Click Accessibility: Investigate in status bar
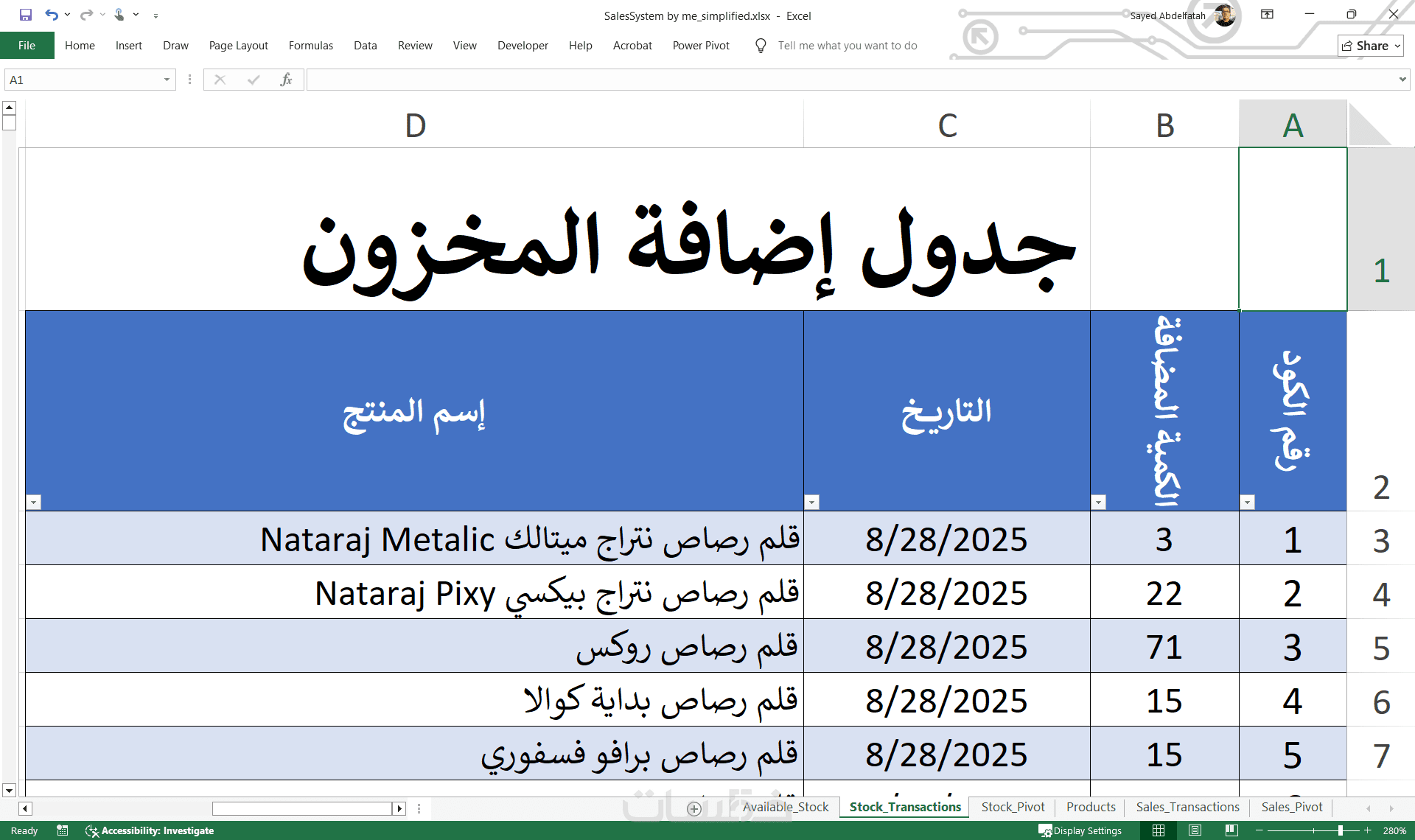 150,830
